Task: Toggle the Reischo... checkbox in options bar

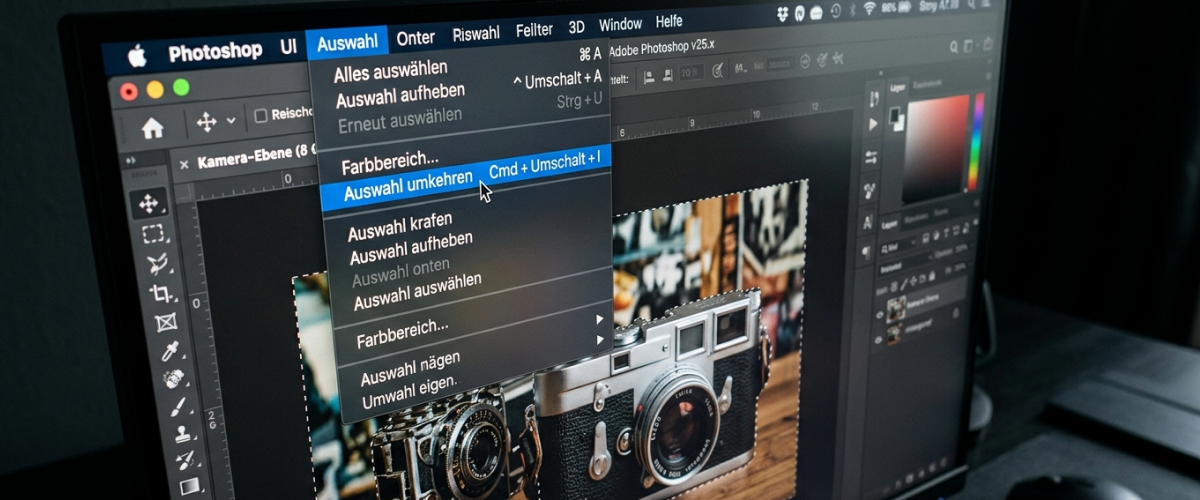Action: pyautogui.click(x=261, y=115)
